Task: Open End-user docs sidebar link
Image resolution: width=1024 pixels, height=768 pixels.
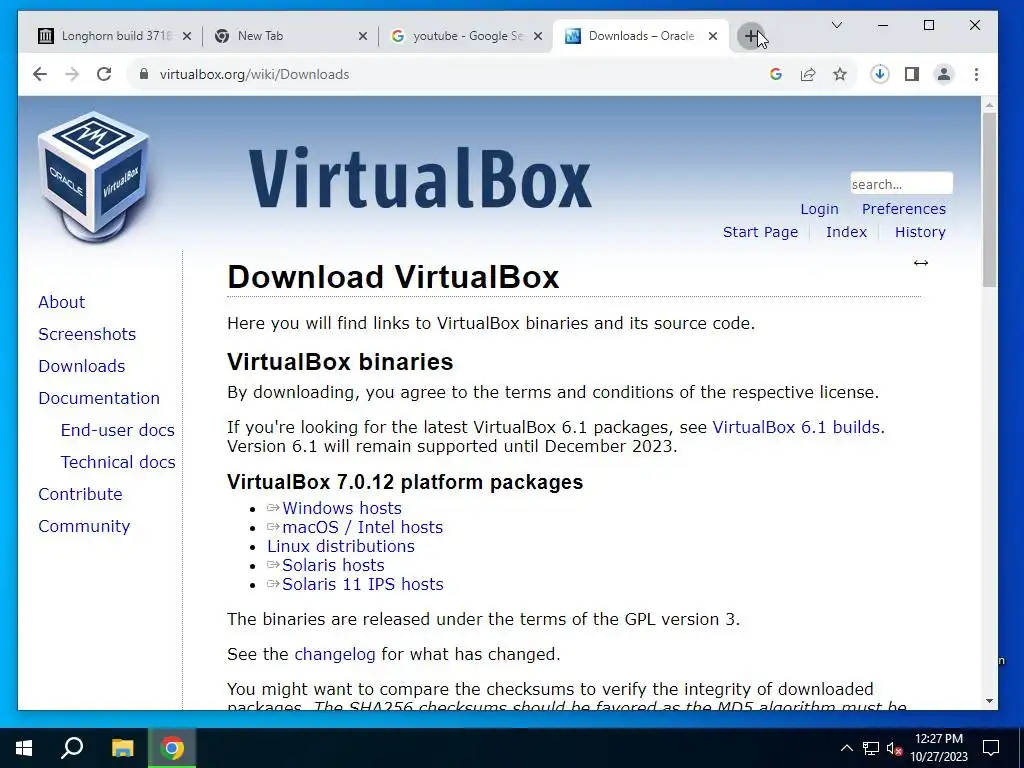Action: (x=118, y=430)
